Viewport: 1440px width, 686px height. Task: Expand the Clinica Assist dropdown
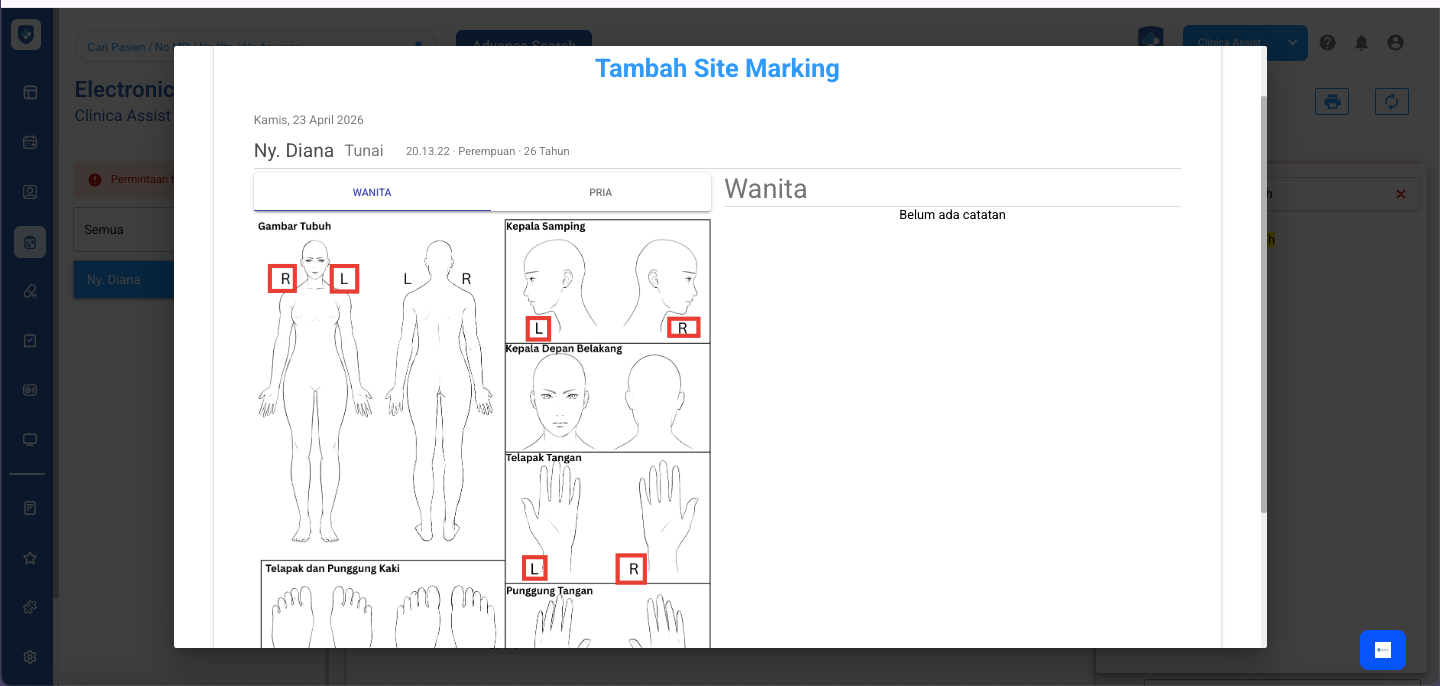click(1292, 43)
